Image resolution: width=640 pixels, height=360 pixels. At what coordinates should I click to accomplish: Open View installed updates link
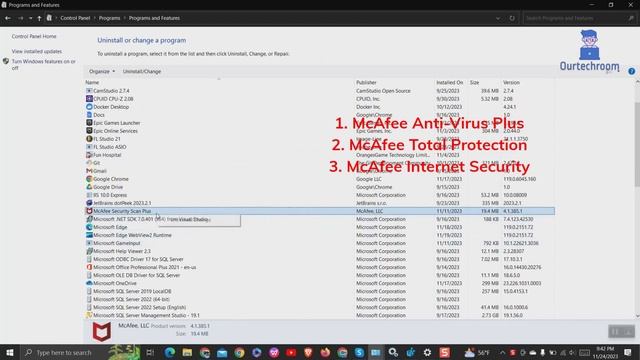[x=37, y=51]
